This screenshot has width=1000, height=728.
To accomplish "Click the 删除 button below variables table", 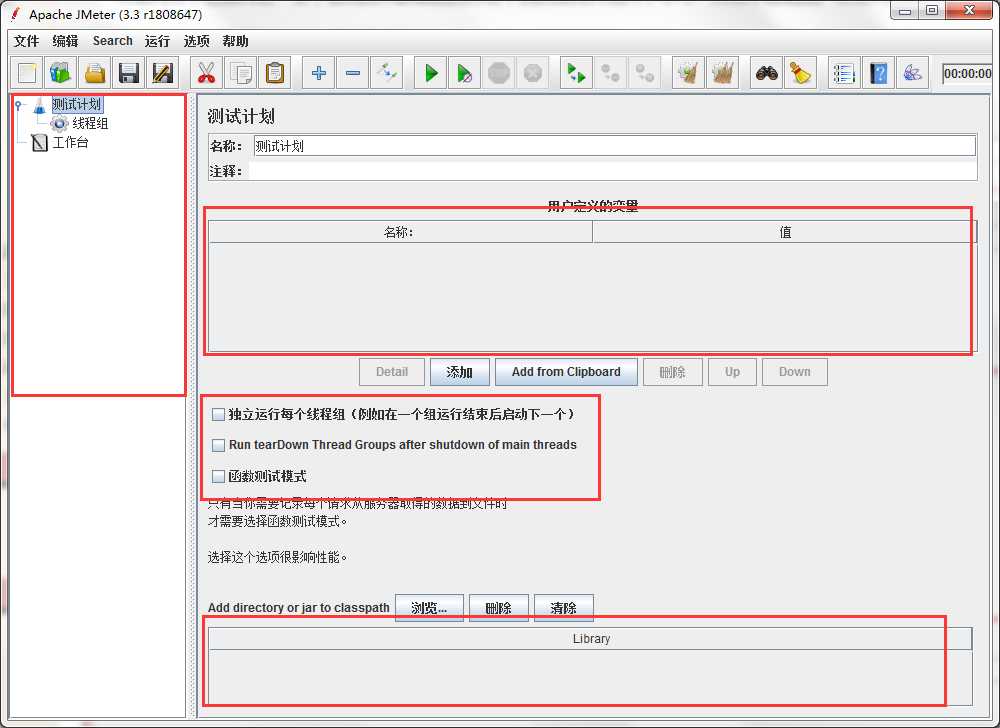I will pyautogui.click(x=673, y=372).
